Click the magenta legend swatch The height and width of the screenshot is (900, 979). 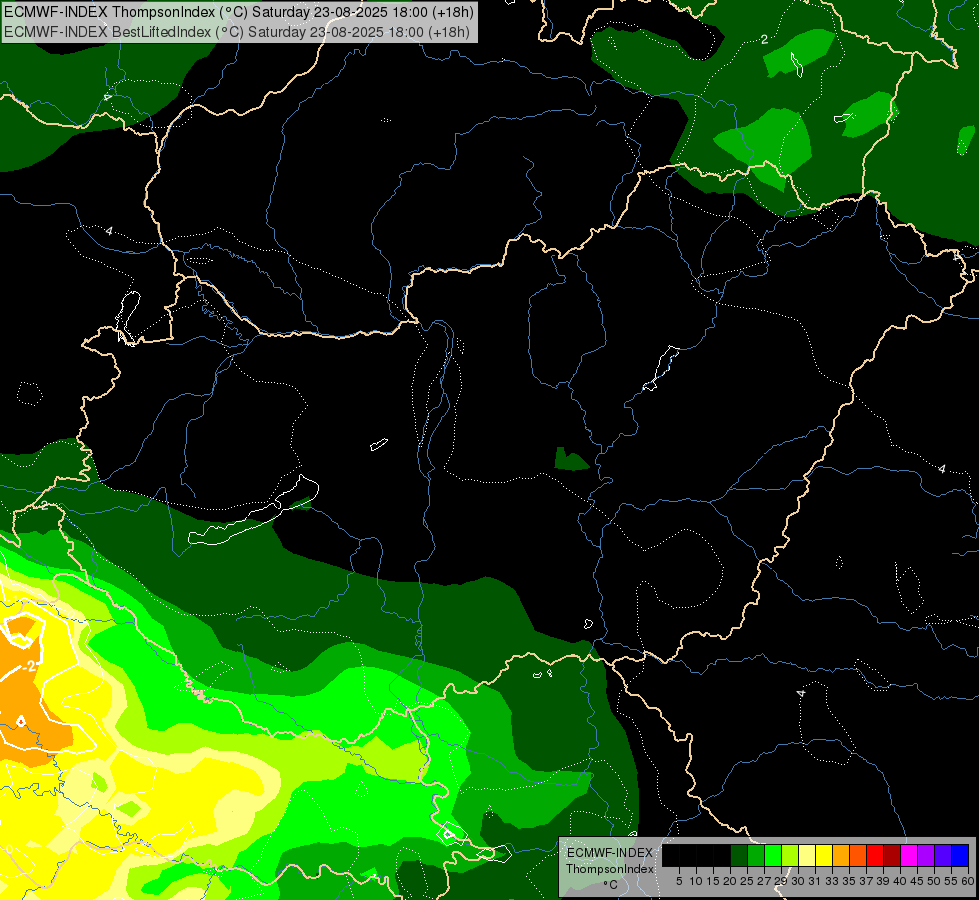click(x=908, y=855)
